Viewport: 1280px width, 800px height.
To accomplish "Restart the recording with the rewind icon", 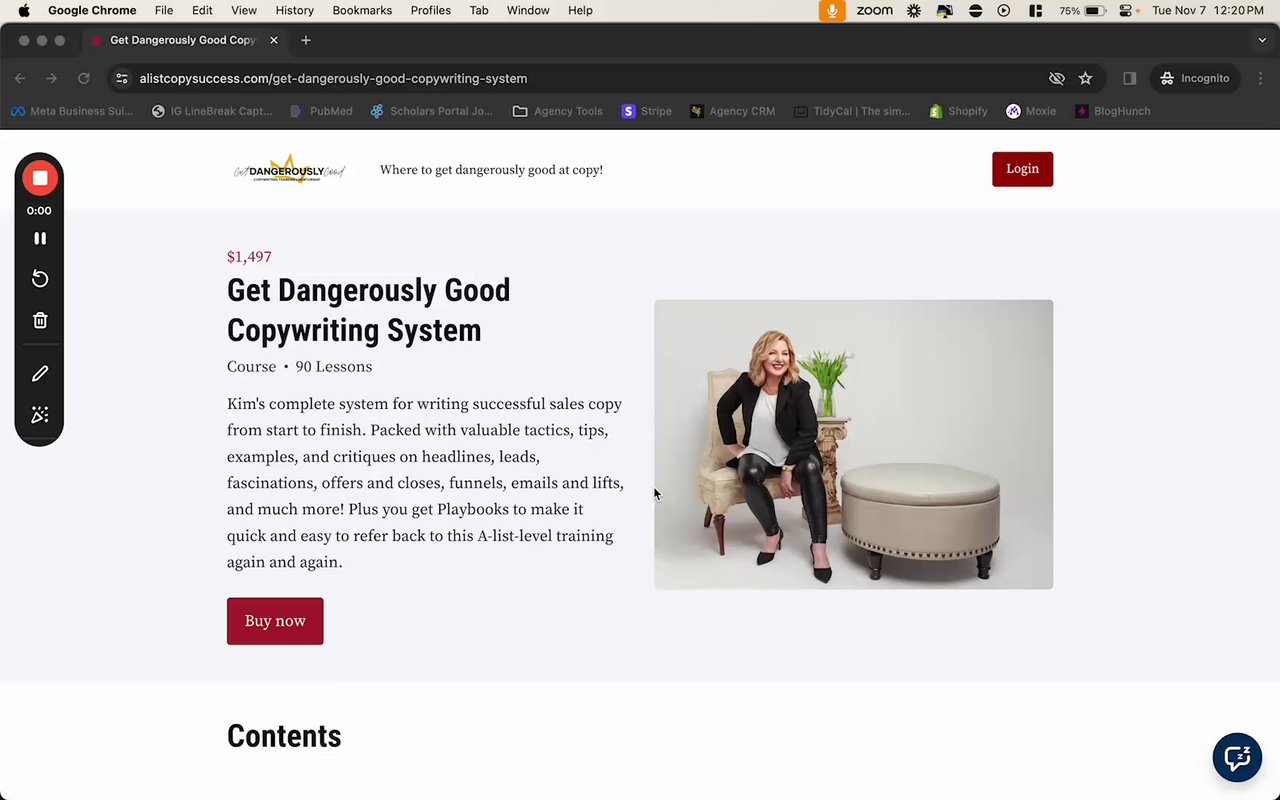I will pos(40,278).
